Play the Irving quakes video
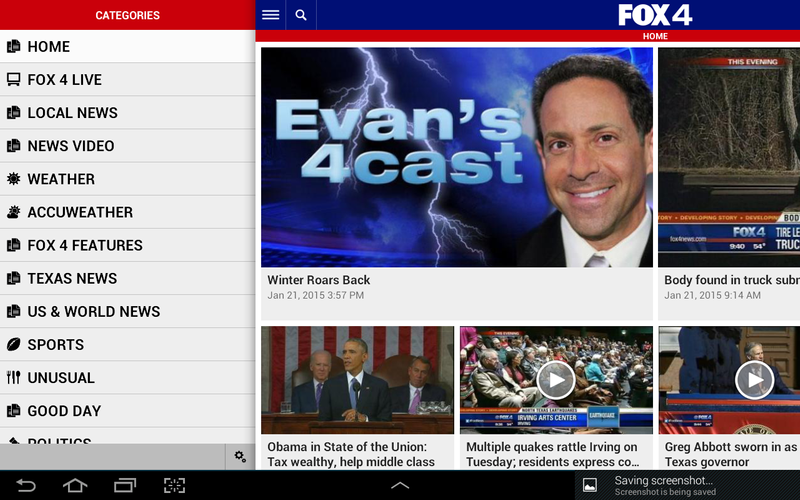Screen dimensions: 800x500 (x=556, y=380)
